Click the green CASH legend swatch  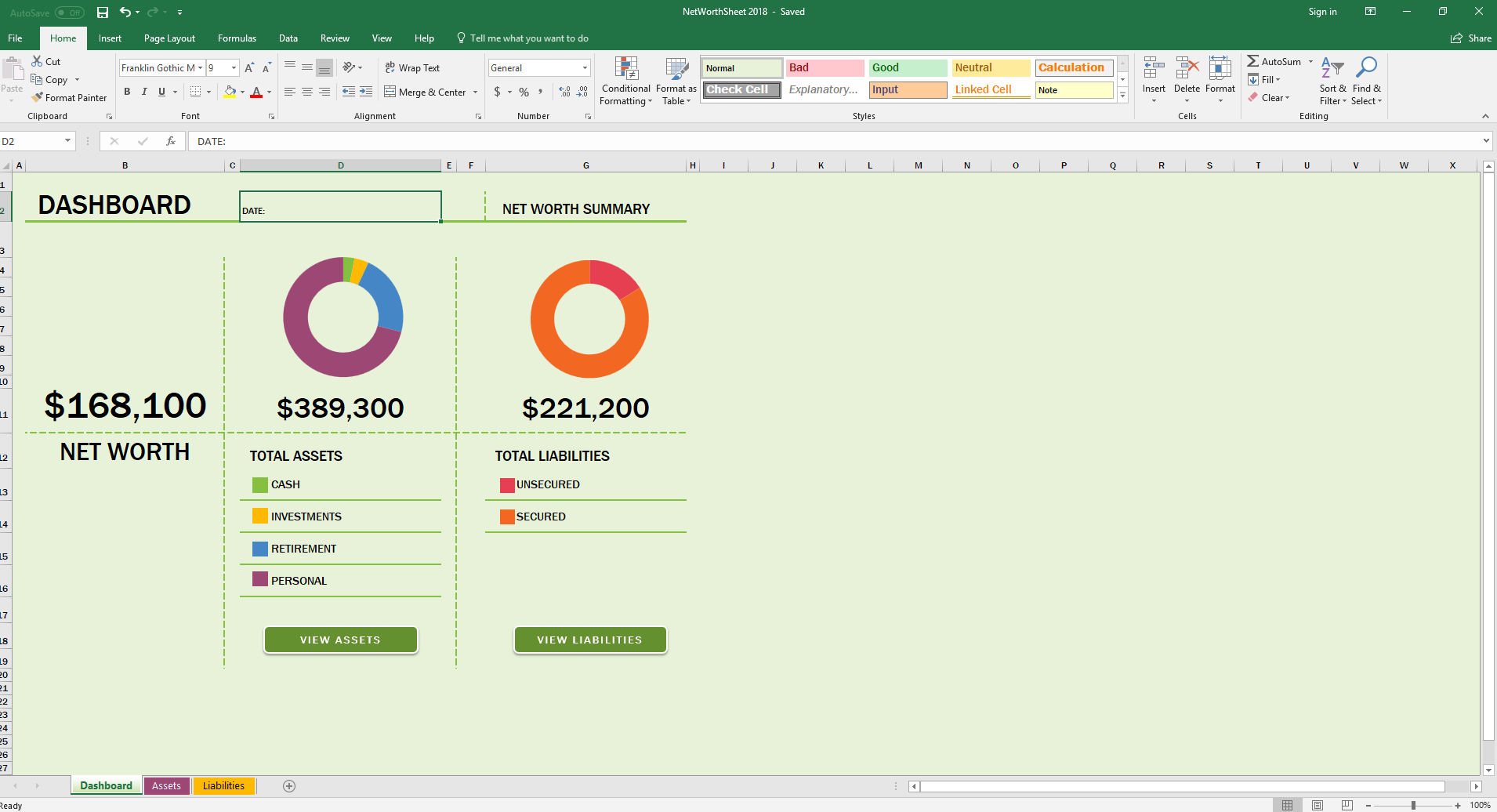click(260, 485)
